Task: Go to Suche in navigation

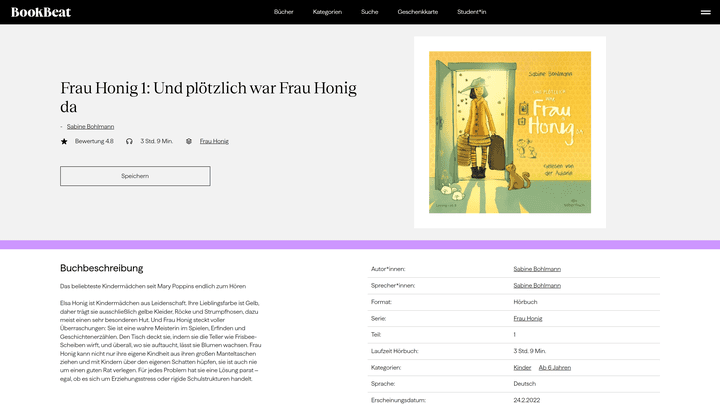Action: point(369,12)
